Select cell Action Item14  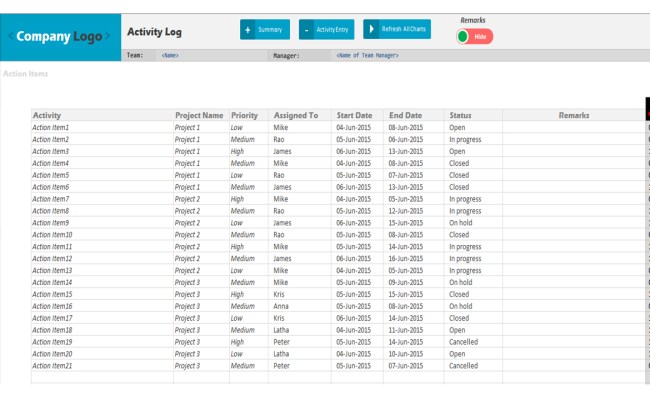click(102, 282)
